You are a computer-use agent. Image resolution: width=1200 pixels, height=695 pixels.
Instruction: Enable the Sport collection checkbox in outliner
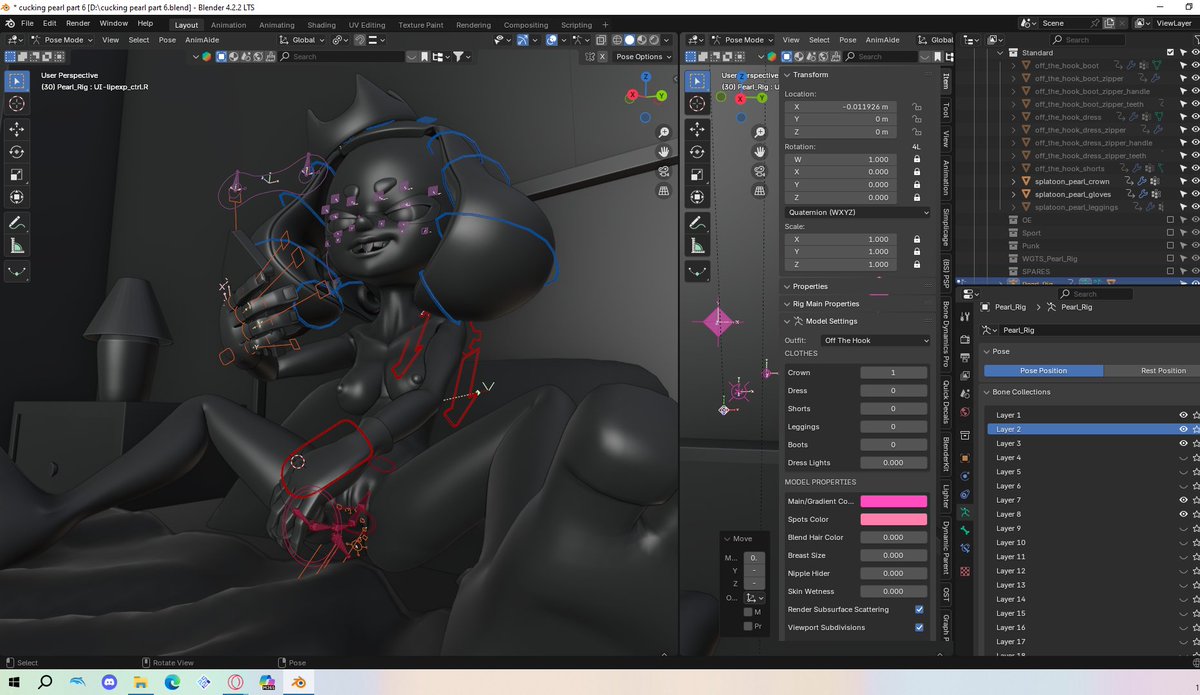tap(1170, 233)
